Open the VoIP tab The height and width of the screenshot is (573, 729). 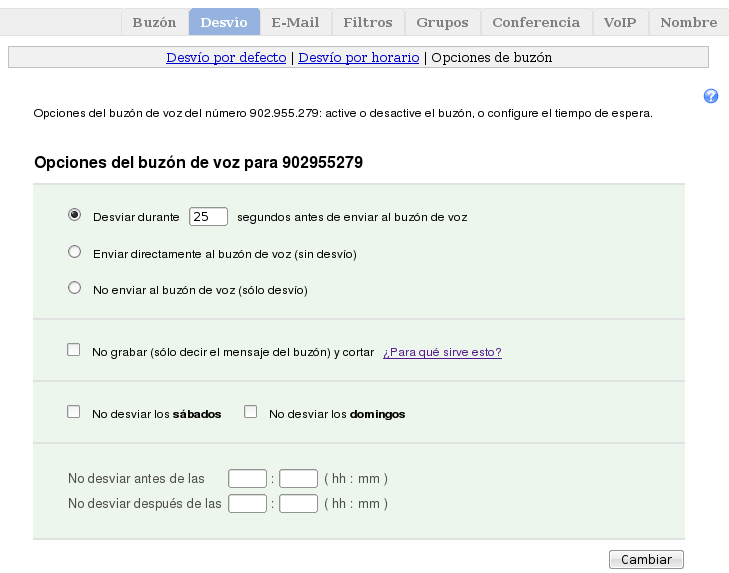620,22
